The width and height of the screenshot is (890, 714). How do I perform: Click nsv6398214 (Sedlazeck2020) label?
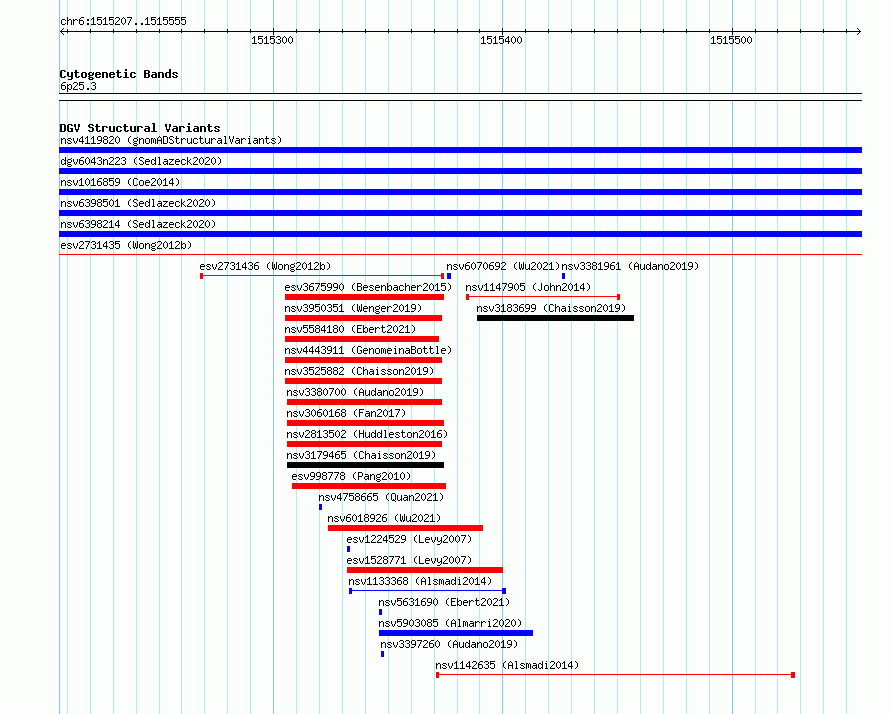(138, 224)
